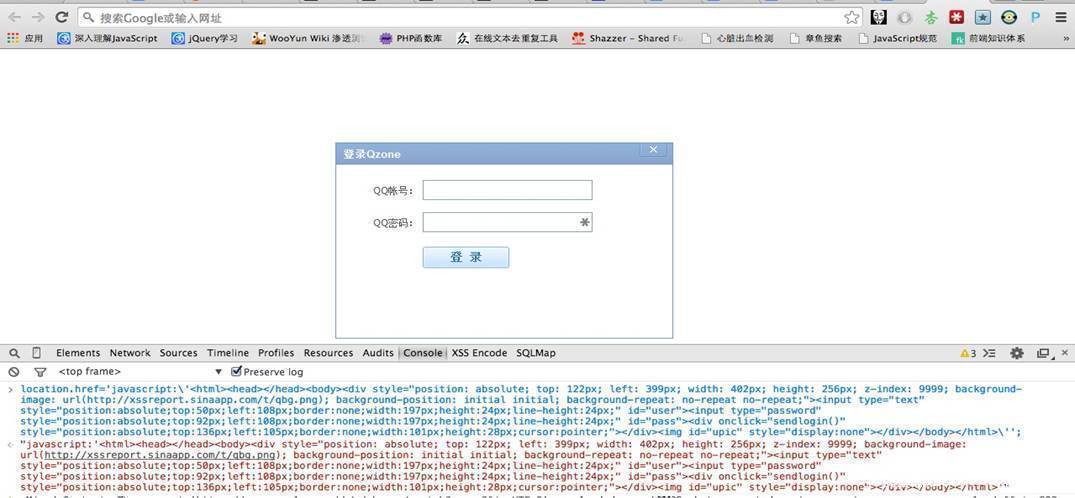Switch to the Network tab
This screenshot has width=1075, height=498.
point(130,353)
